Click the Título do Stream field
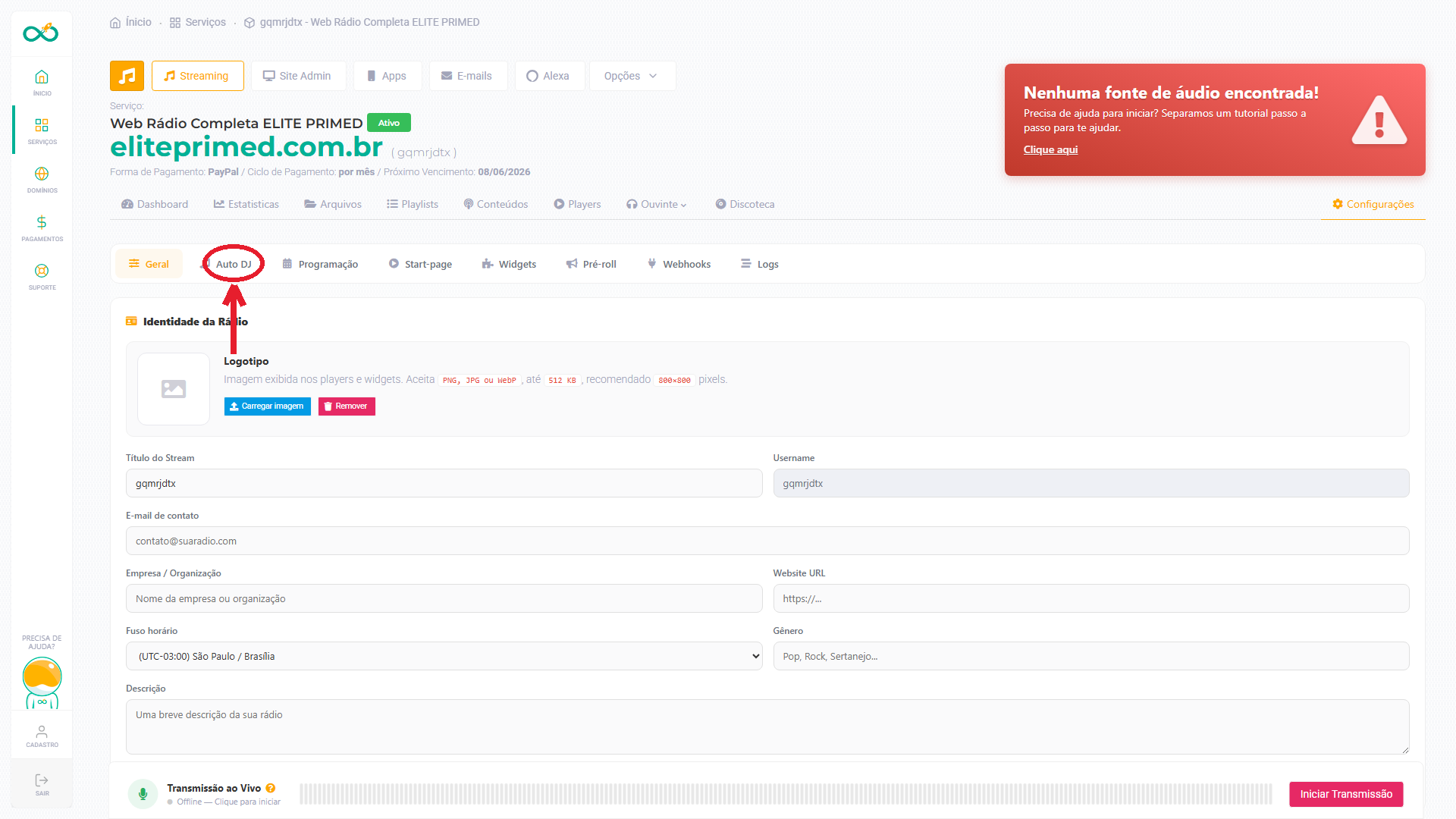1456x819 pixels. pyautogui.click(x=444, y=483)
